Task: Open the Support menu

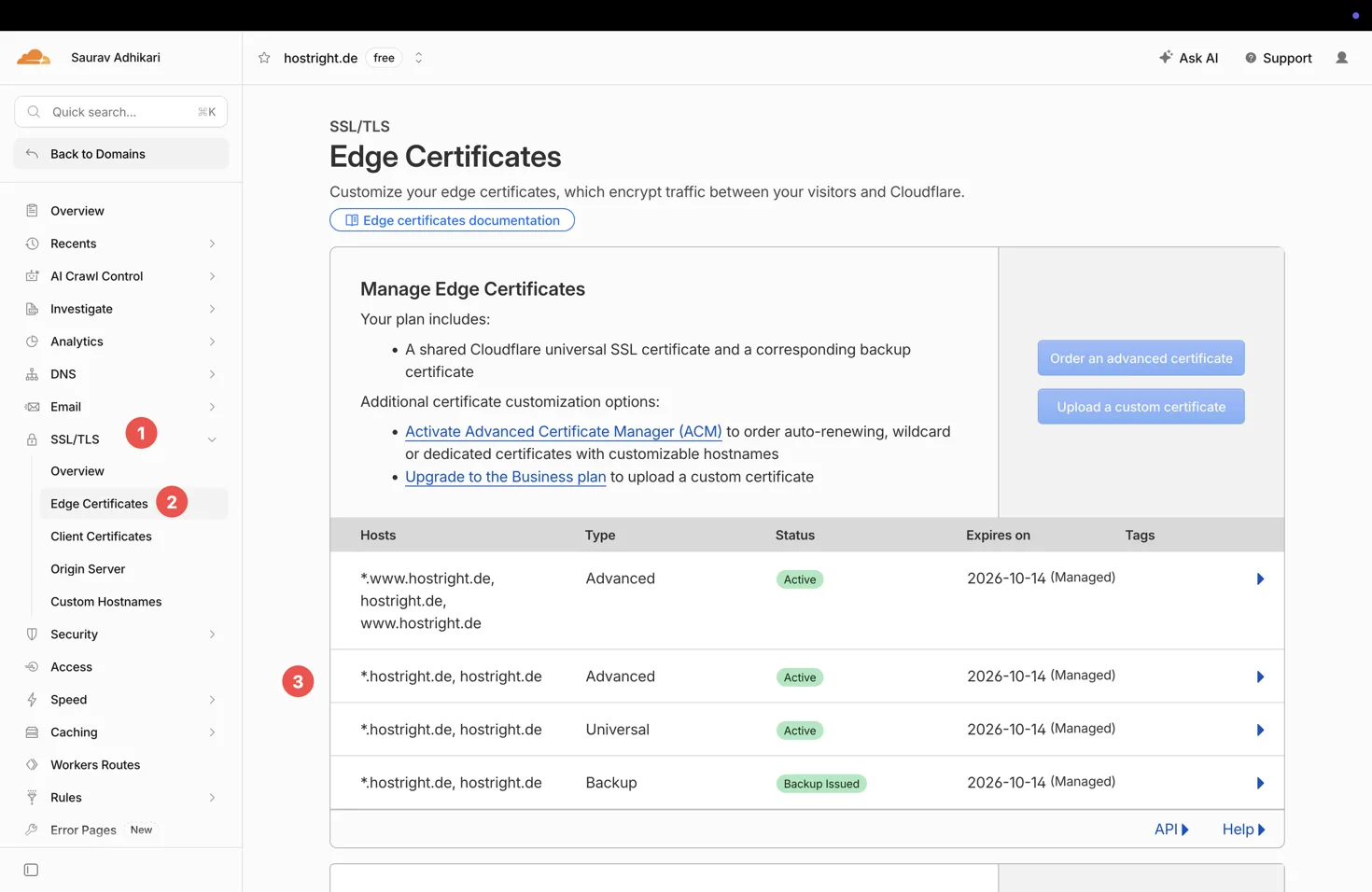Action: pyautogui.click(x=1278, y=58)
